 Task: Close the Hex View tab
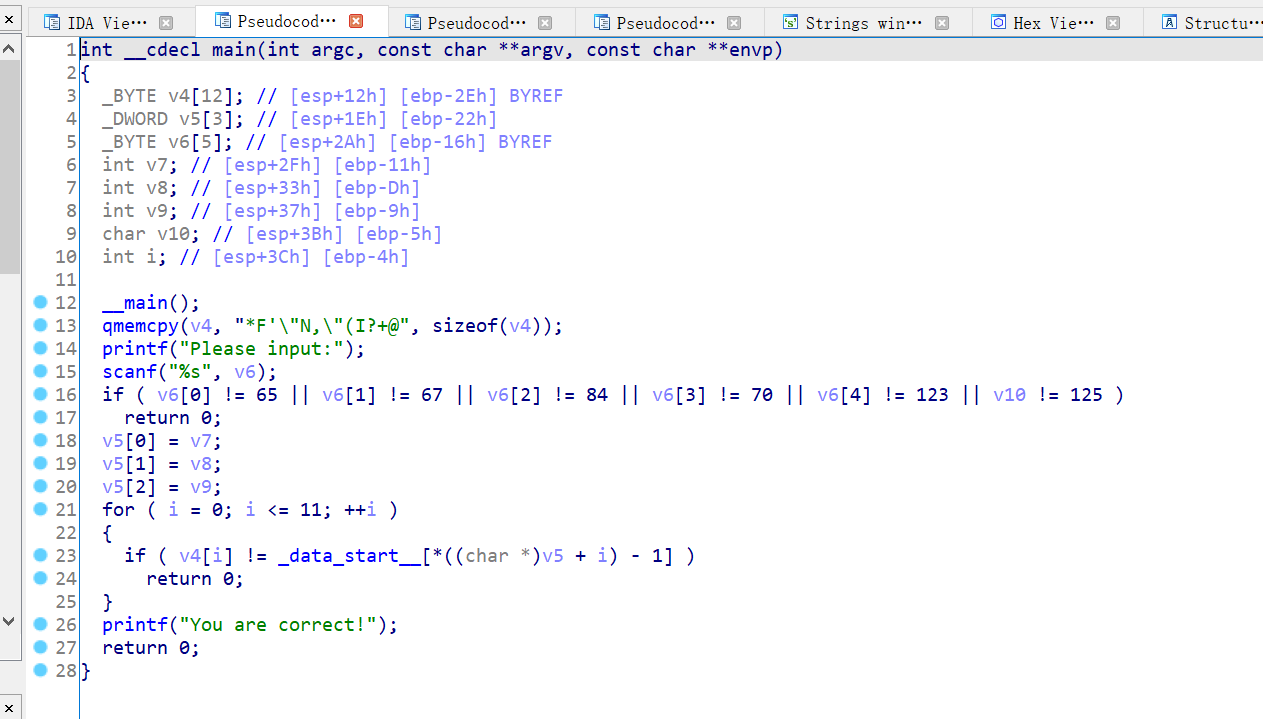(x=1113, y=23)
